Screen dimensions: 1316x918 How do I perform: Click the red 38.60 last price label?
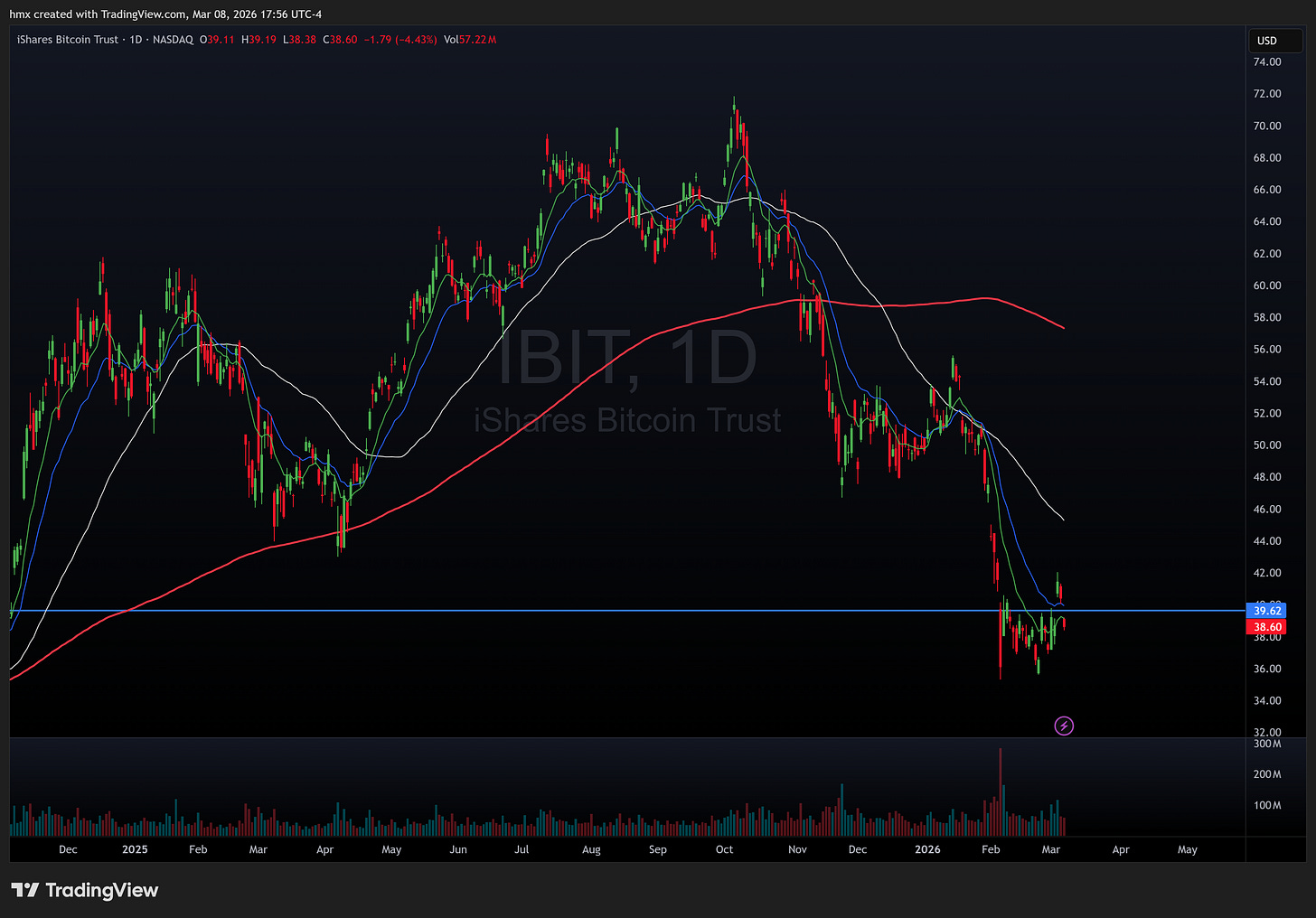[1267, 627]
